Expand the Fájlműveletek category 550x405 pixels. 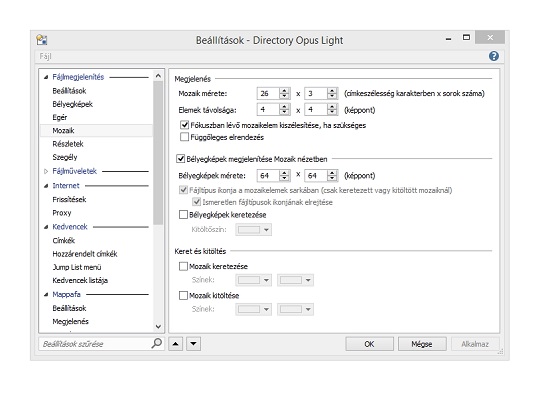[46, 171]
